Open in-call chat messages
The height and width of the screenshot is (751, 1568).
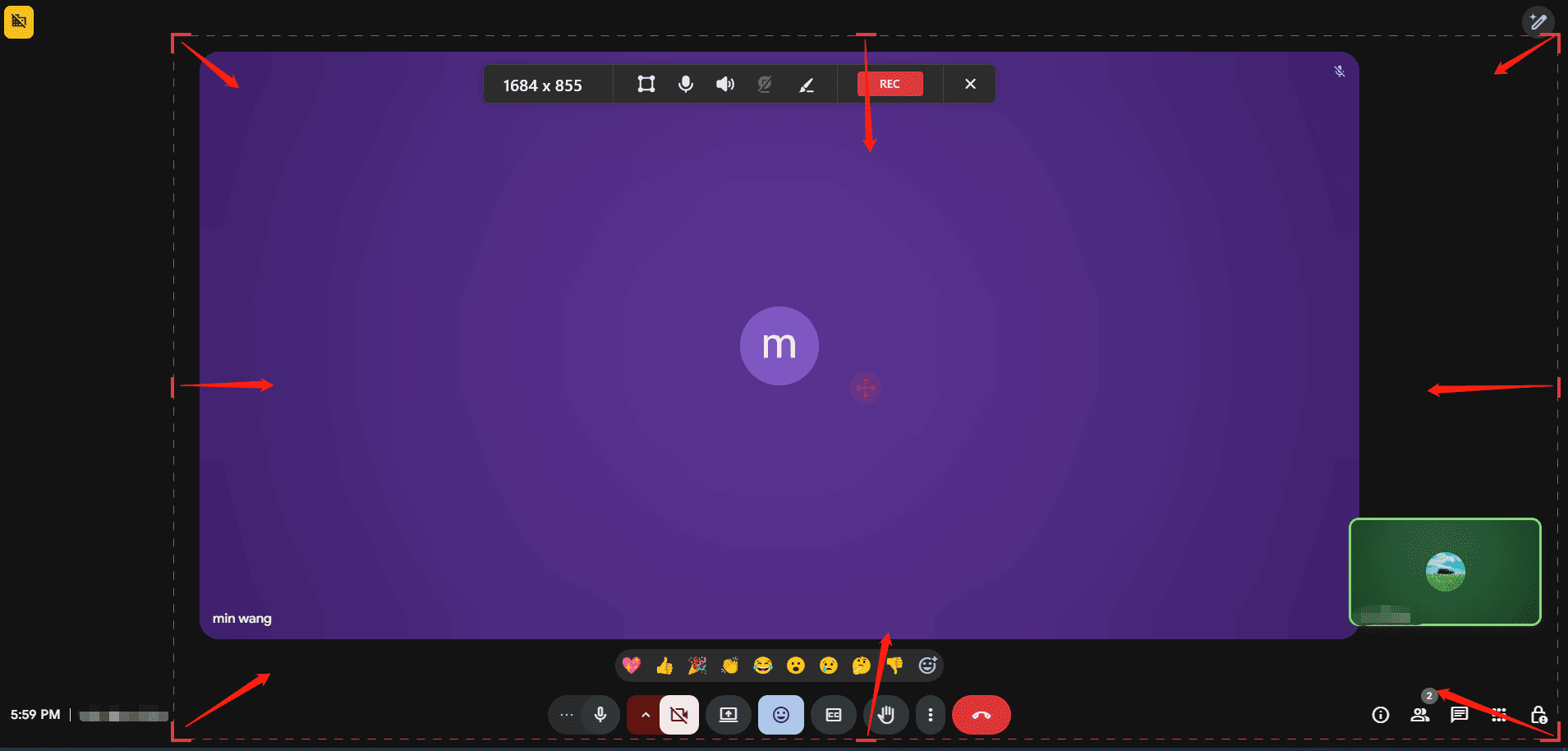coord(1459,715)
